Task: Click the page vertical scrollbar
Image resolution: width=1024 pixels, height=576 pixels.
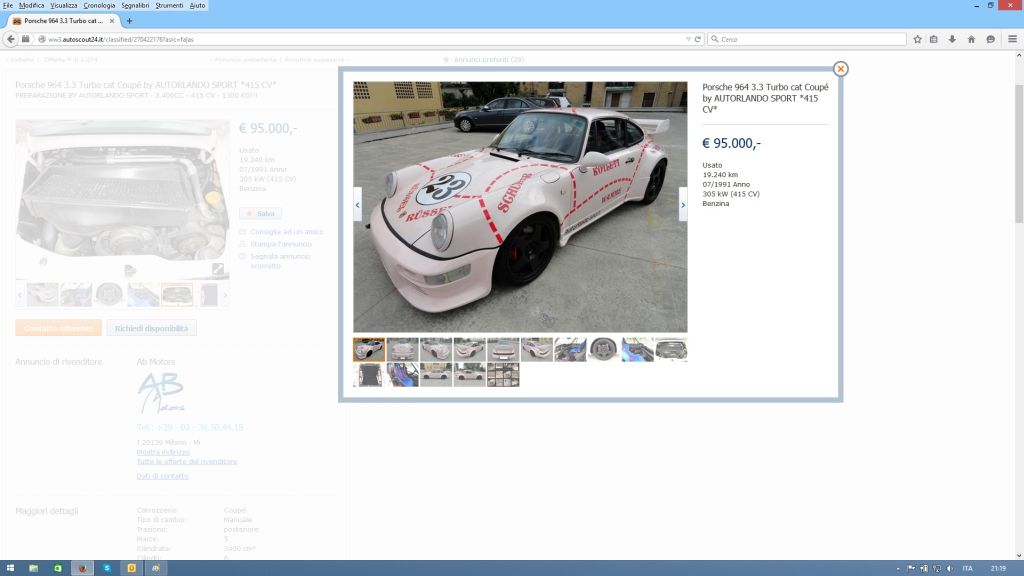Action: tap(1019, 153)
